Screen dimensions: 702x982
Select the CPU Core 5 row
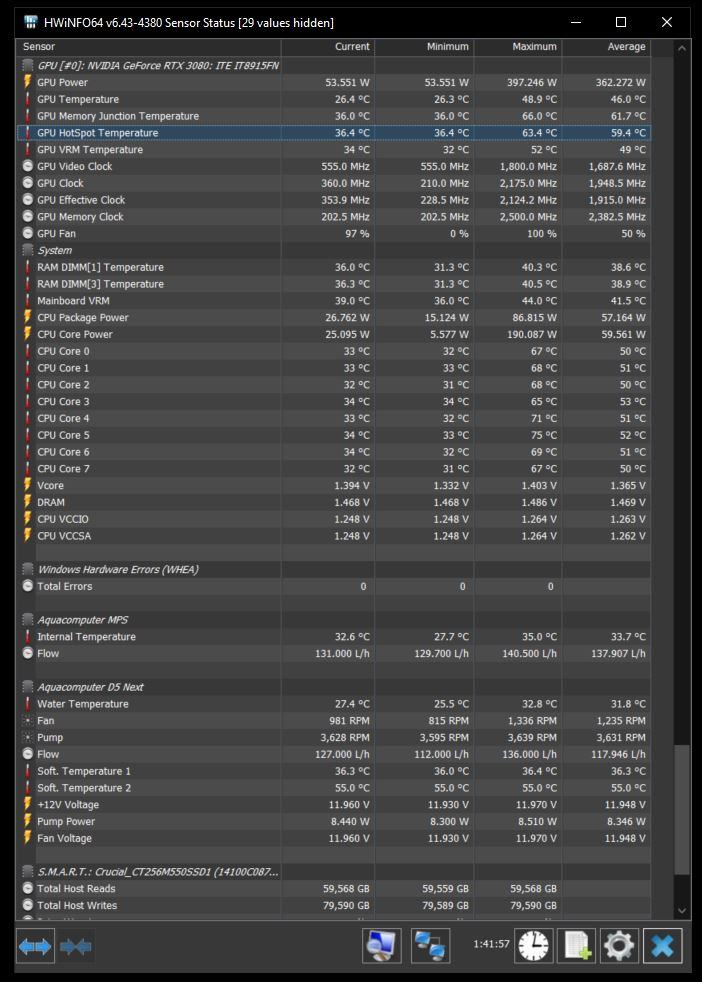pyautogui.click(x=334, y=435)
